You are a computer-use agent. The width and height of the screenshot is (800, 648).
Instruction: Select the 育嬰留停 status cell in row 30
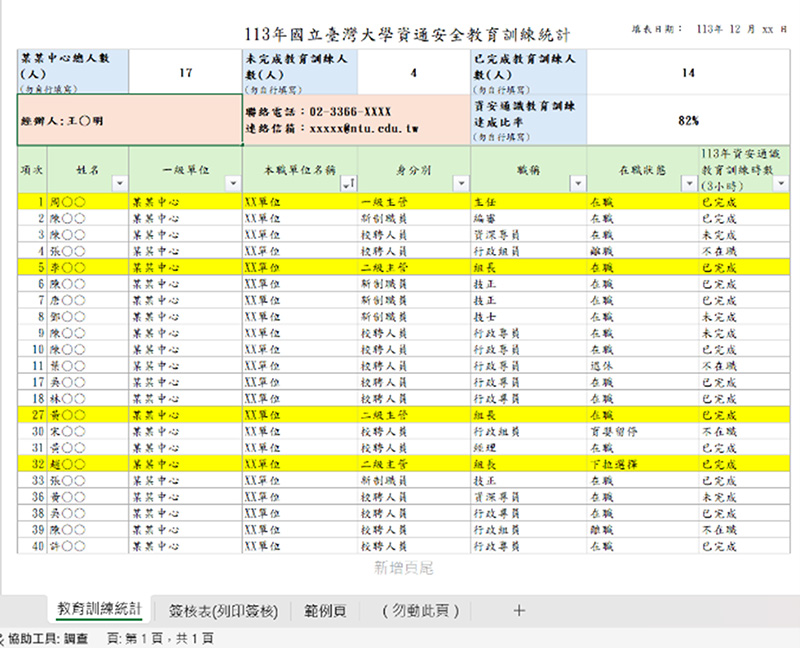point(642,431)
